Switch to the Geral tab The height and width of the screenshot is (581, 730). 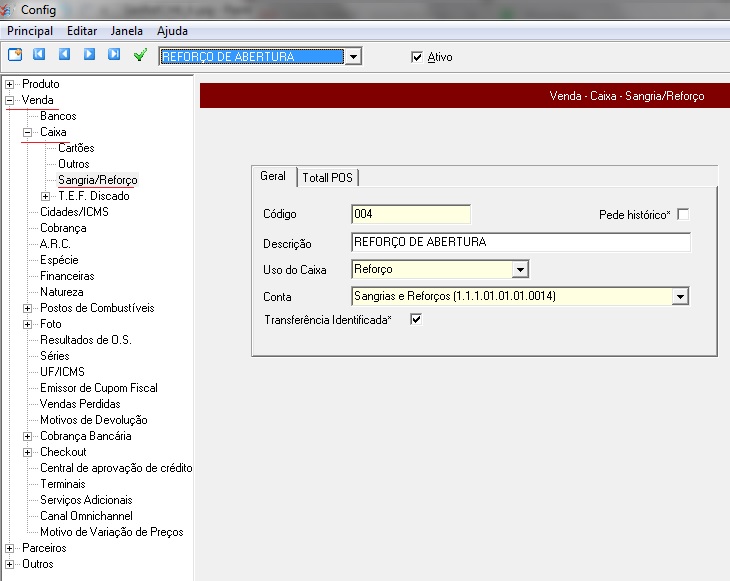click(273, 176)
